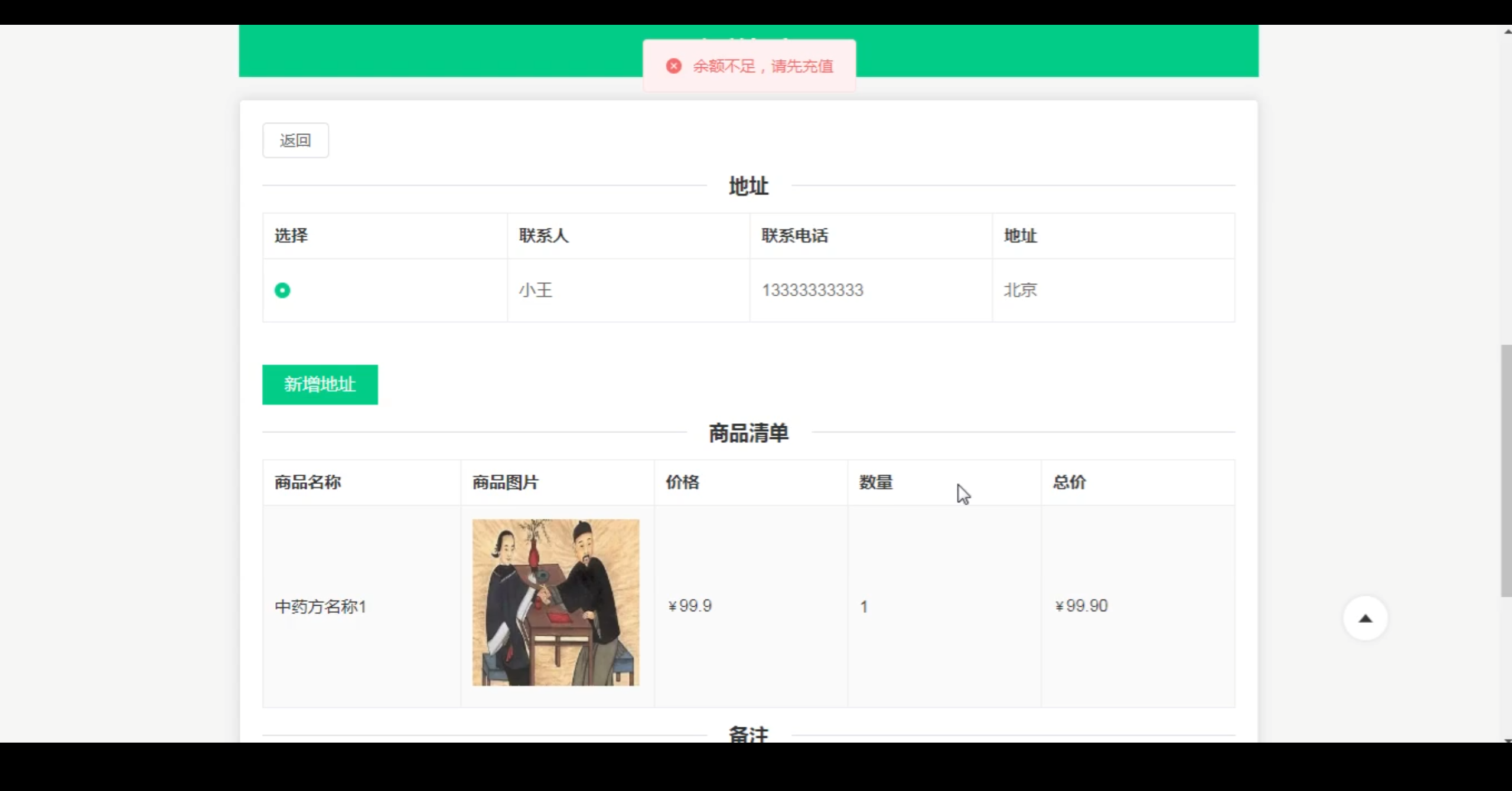Select the 中药方名称1 product row
This screenshot has height=791, width=1512.
point(320,606)
